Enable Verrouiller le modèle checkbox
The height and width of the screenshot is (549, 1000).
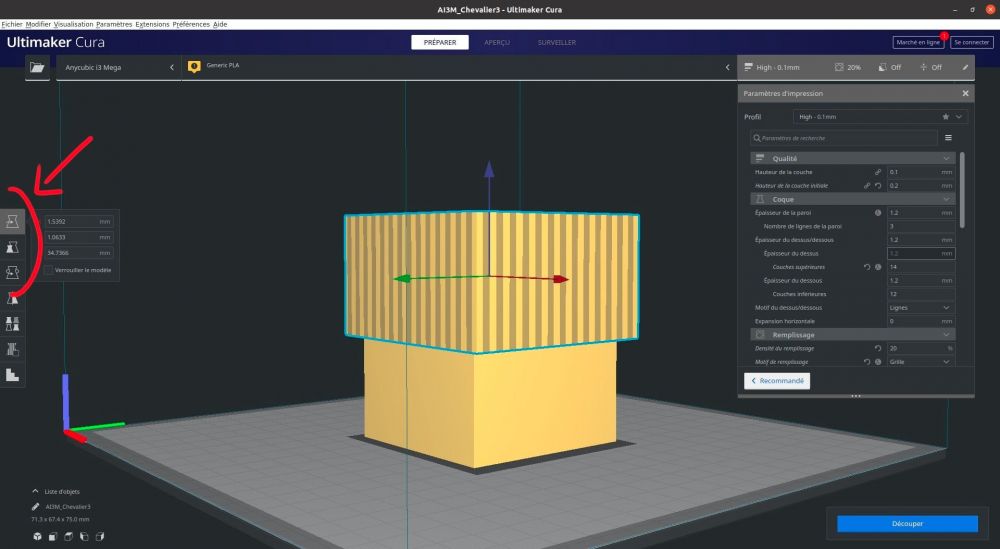tap(49, 270)
